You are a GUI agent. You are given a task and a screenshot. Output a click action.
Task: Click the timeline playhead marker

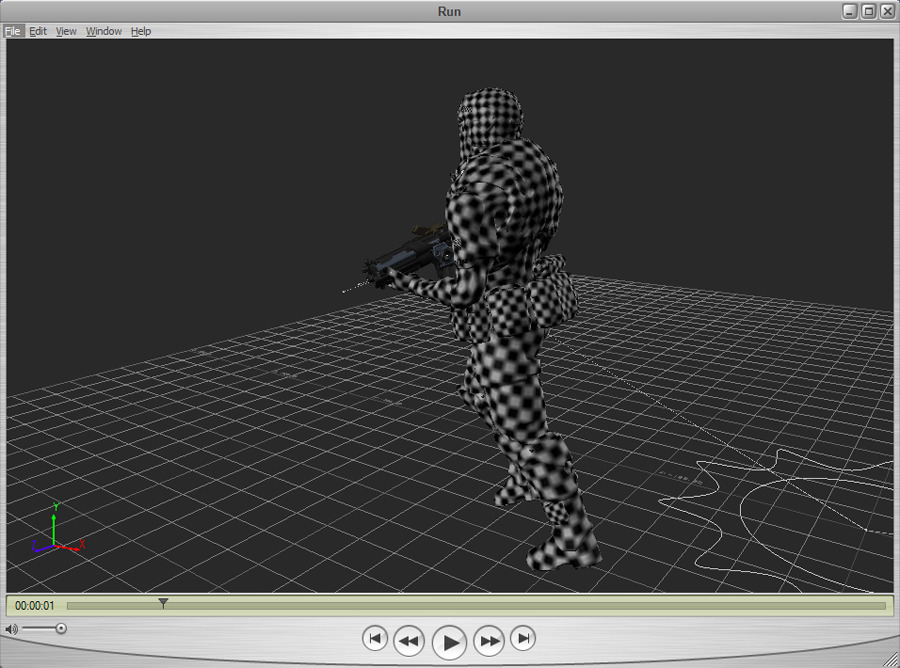tap(163, 603)
